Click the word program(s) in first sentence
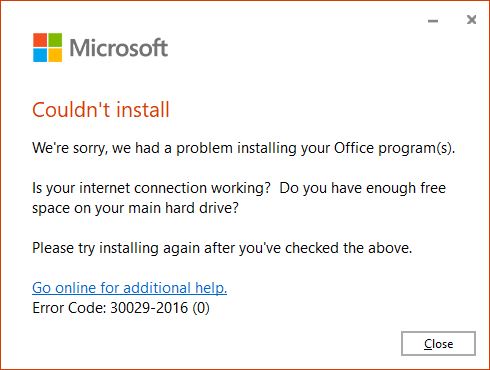 pyautogui.click(x=417, y=148)
